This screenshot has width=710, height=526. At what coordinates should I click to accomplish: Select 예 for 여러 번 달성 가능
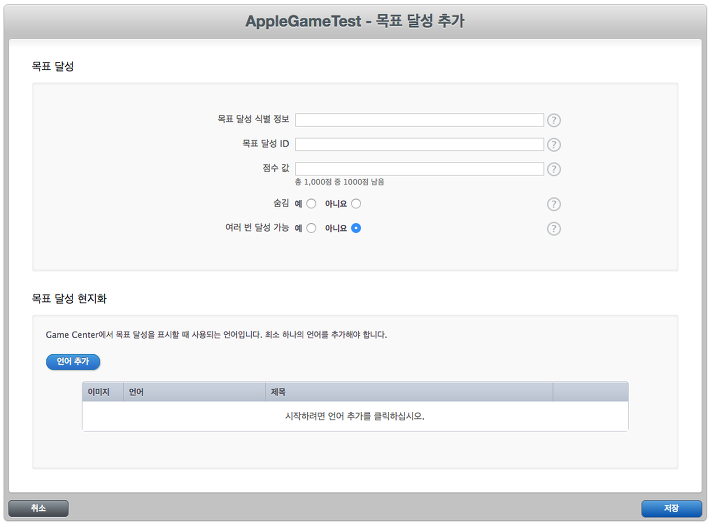click(x=311, y=228)
